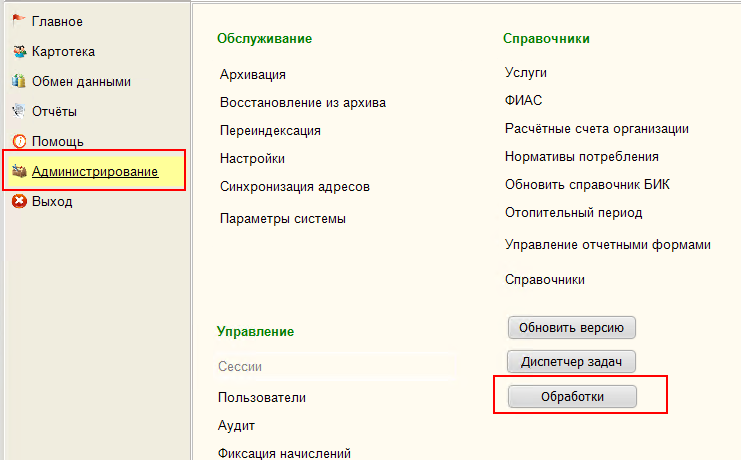This screenshot has width=741, height=460.
Task: Click the Отчёты sidebar icon
Action: (x=19, y=111)
